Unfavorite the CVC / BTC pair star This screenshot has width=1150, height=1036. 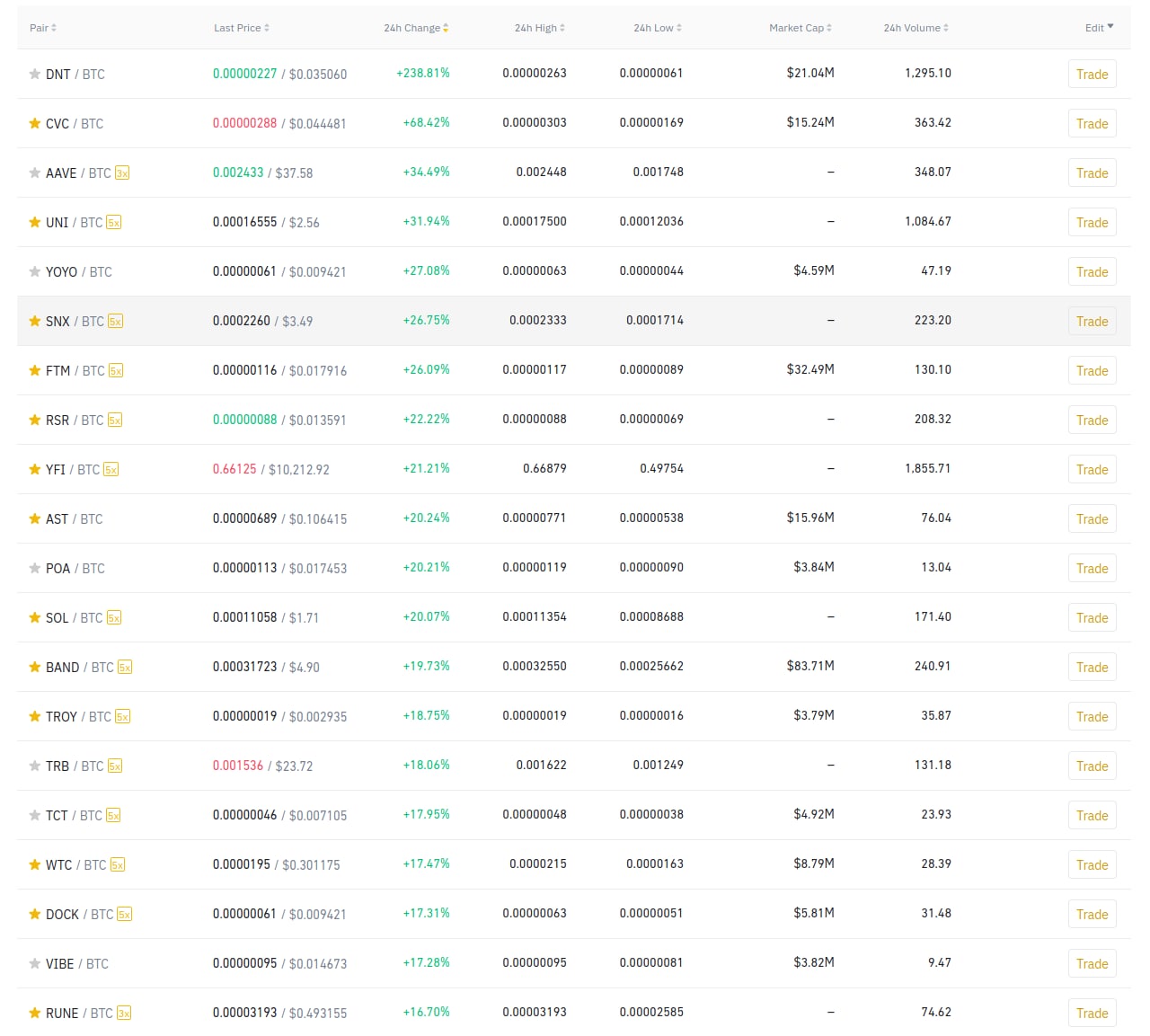coord(35,123)
